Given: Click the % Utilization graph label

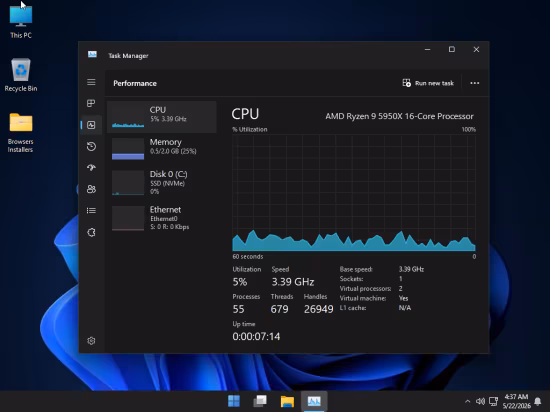Looking at the screenshot, I should 250,129.
